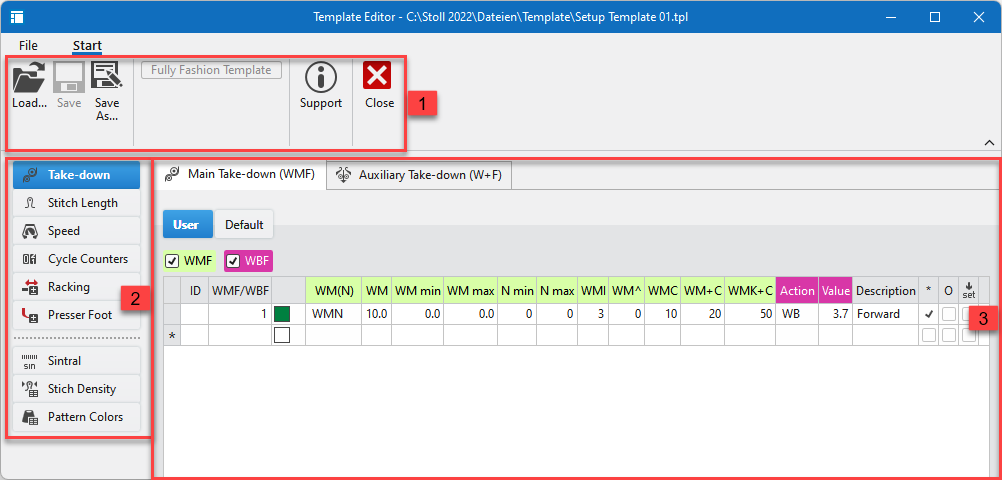The width and height of the screenshot is (1002, 480).
Task: Switch to the Default button
Action: tap(244, 225)
